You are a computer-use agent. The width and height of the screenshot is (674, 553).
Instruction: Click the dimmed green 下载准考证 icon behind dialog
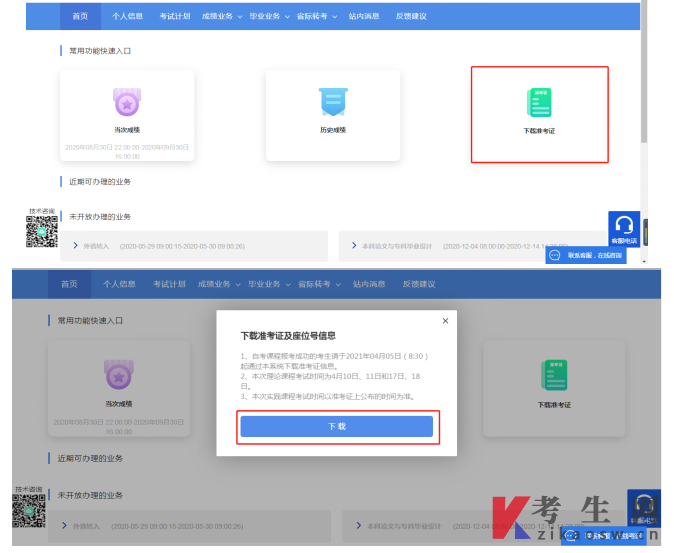coord(554,375)
